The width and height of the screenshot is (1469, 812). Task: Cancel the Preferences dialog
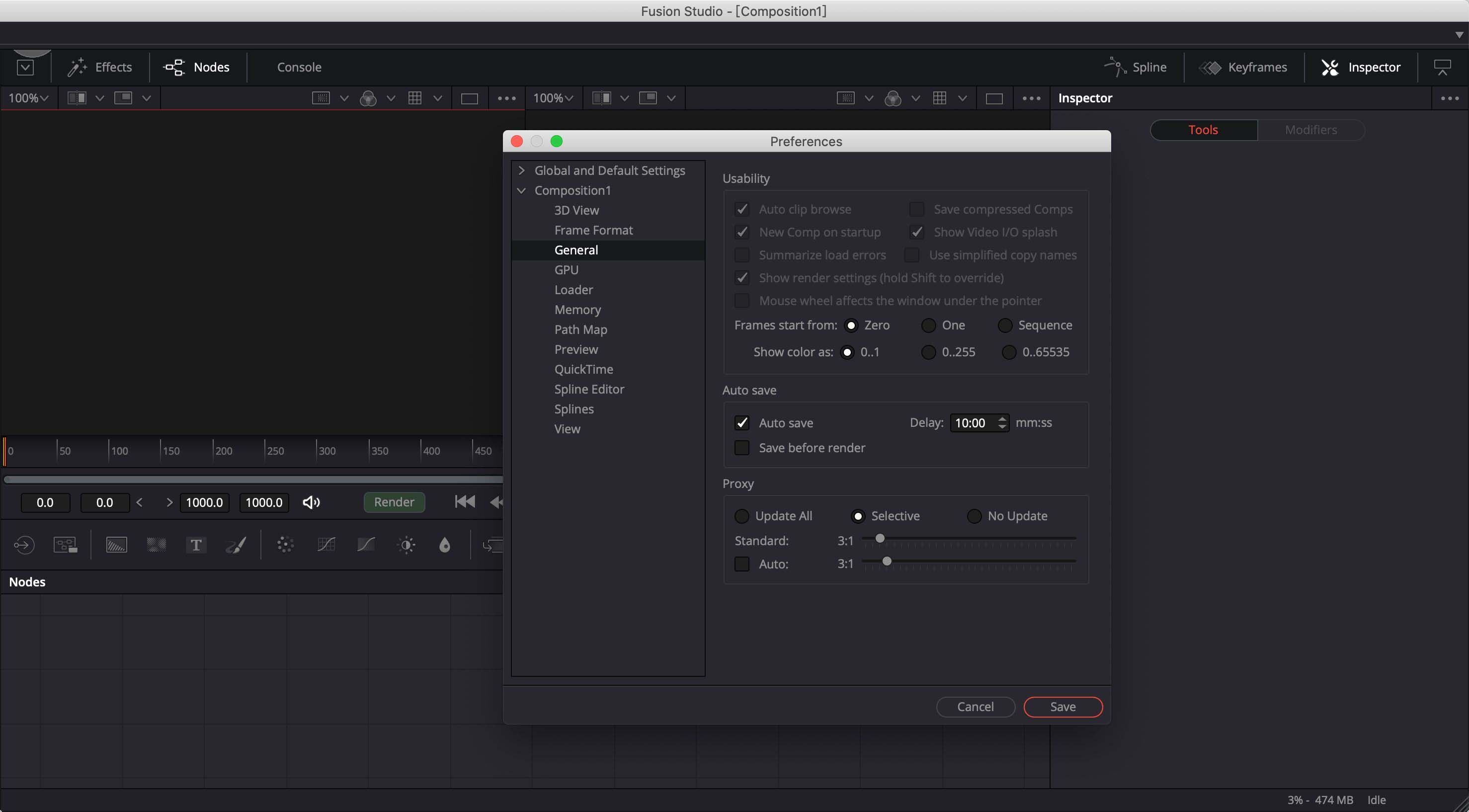(975, 707)
